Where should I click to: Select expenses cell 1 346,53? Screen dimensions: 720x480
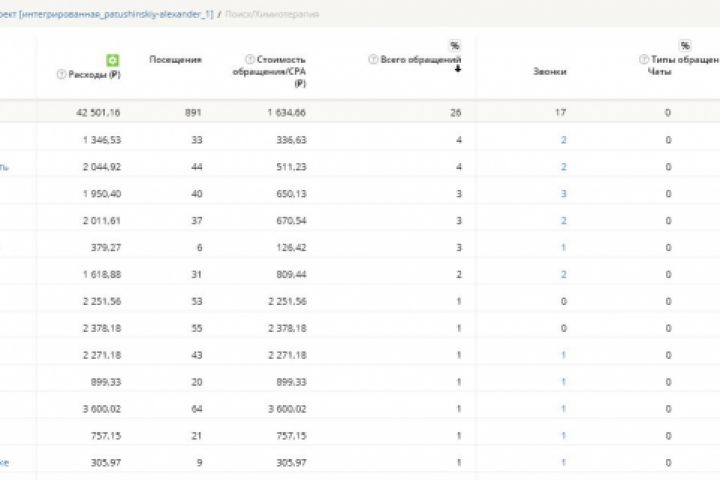102,140
